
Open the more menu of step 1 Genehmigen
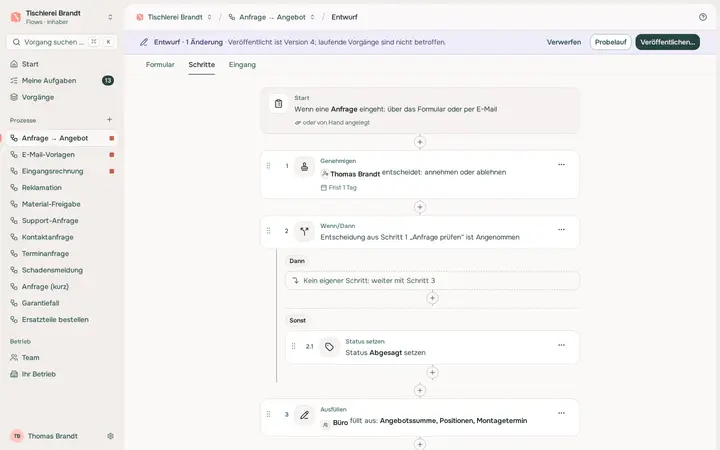point(561,164)
